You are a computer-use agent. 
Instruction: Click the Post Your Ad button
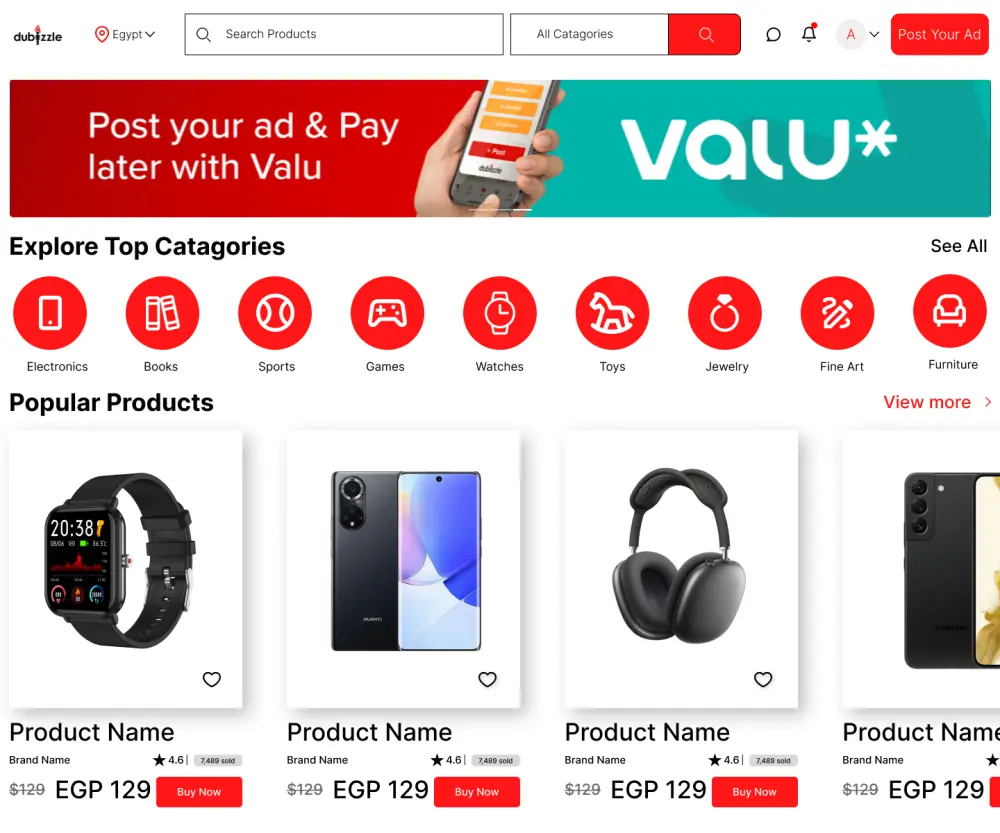point(939,34)
